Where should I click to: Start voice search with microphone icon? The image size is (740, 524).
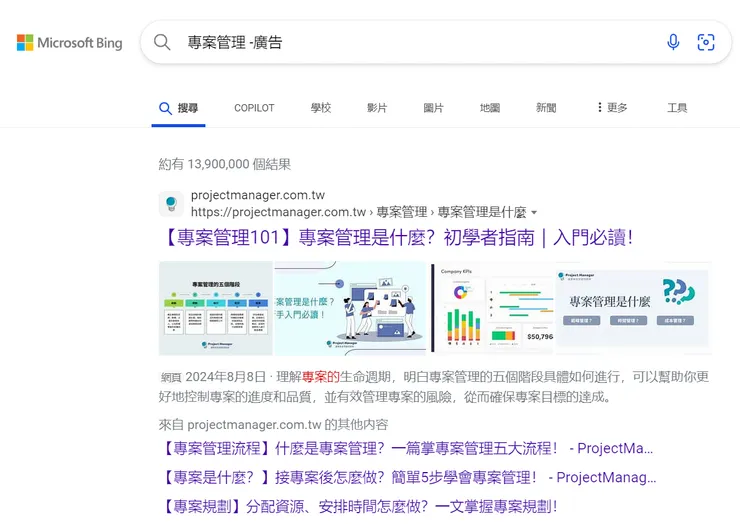click(x=673, y=42)
